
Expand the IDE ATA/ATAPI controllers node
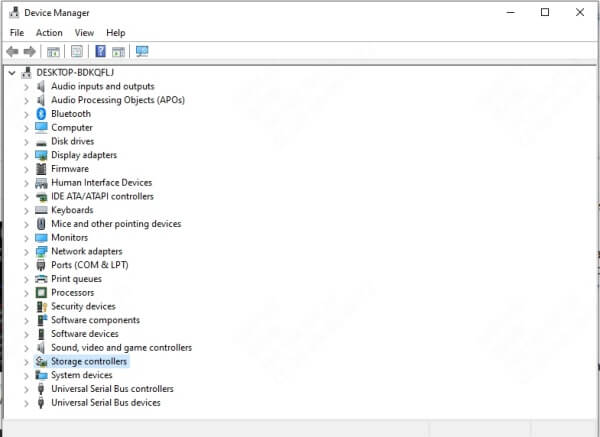[x=26, y=197]
